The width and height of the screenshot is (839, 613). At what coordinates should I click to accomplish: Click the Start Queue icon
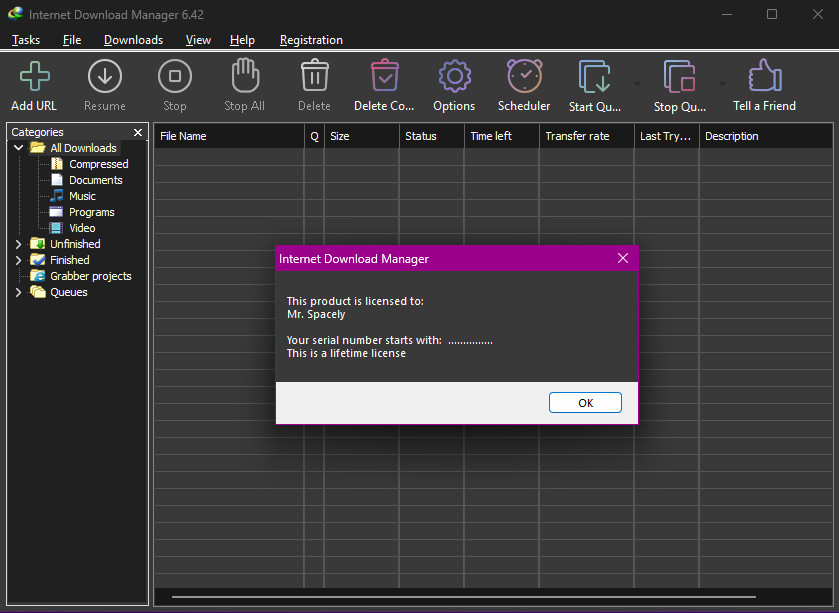point(594,77)
